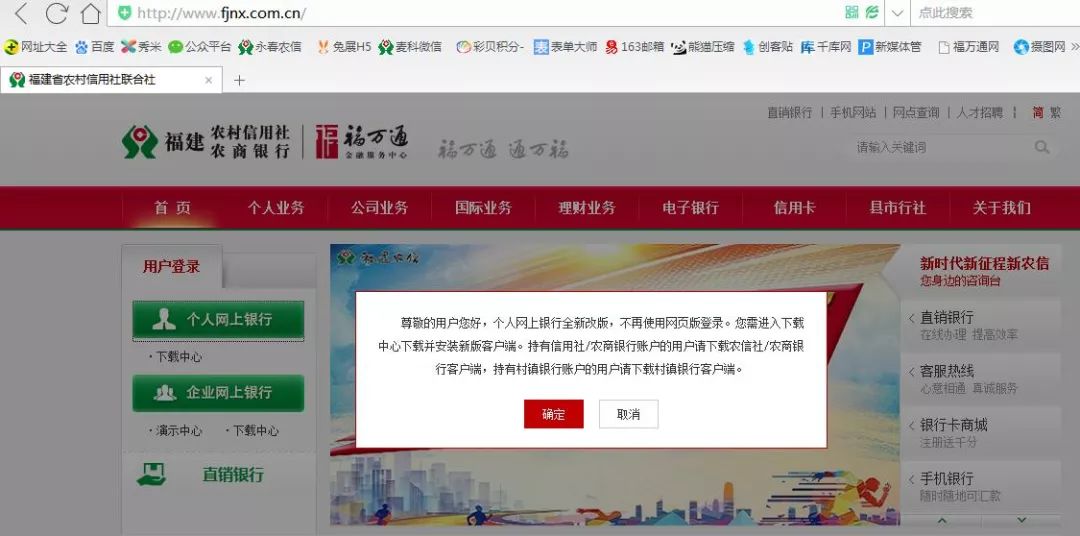Dismiss the dialog with 取消
1080x536 pixels.
(x=628, y=414)
